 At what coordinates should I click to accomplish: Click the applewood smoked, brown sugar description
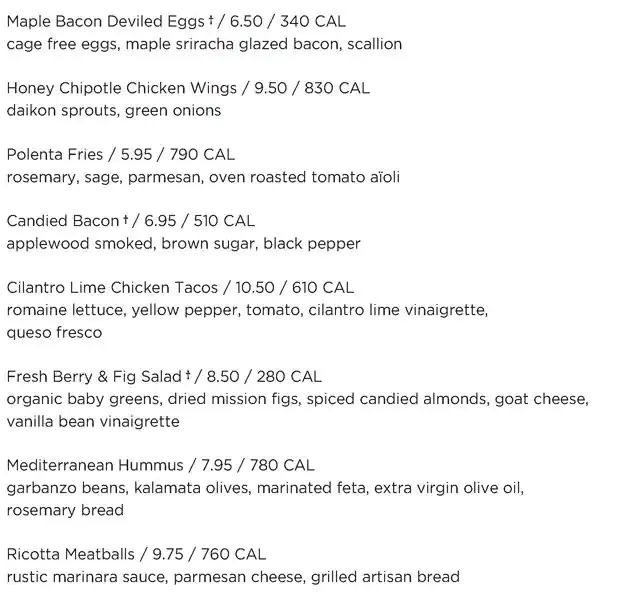pyautogui.click(x=183, y=244)
